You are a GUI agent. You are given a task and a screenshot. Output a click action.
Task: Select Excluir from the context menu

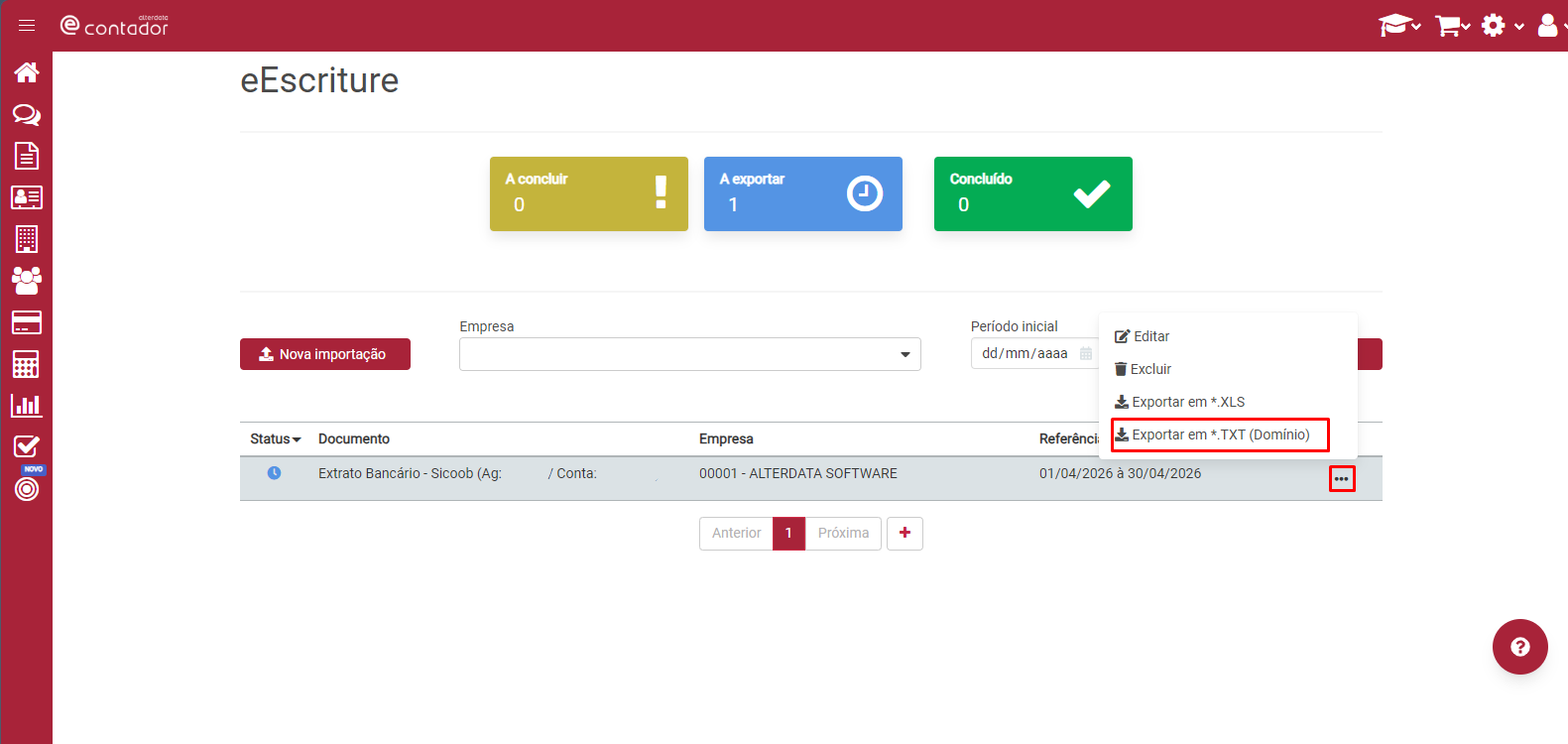(x=1143, y=369)
